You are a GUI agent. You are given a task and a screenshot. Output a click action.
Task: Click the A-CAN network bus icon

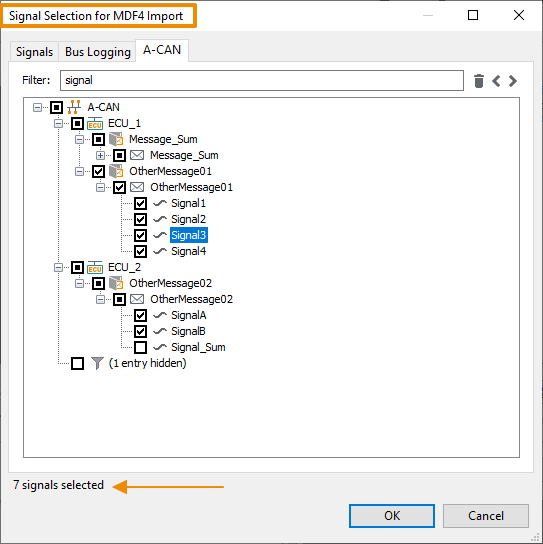click(74, 107)
